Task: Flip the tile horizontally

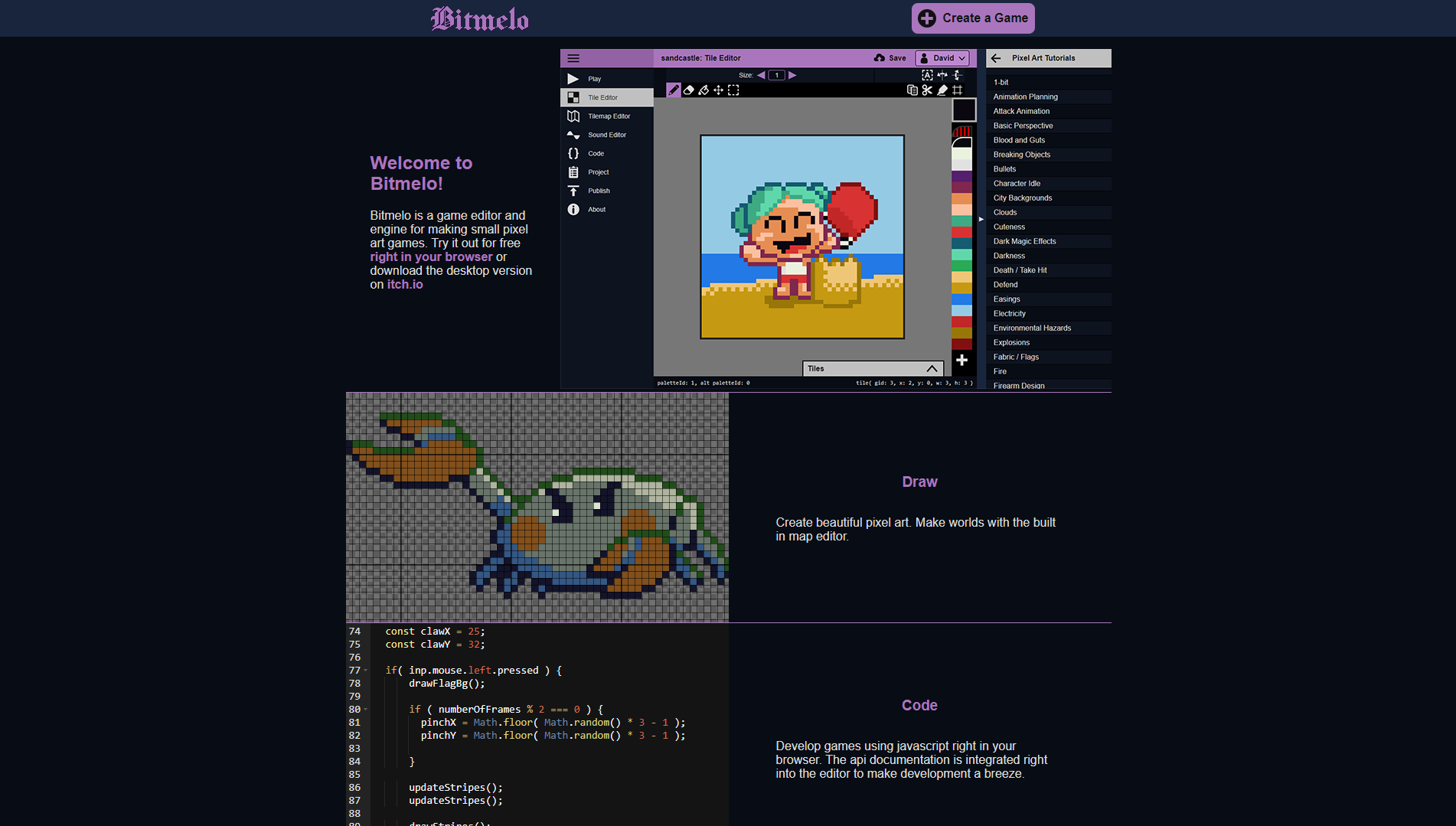Action: (942, 75)
